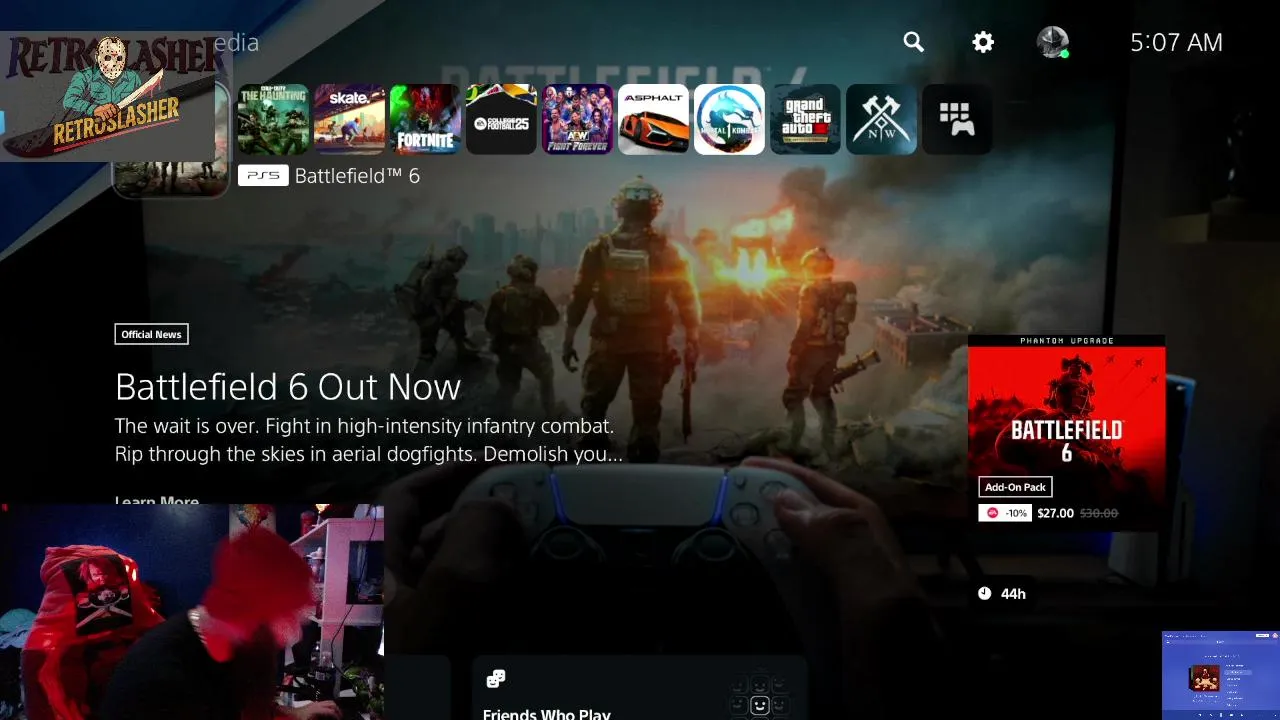Click the Official News badge

tap(151, 334)
